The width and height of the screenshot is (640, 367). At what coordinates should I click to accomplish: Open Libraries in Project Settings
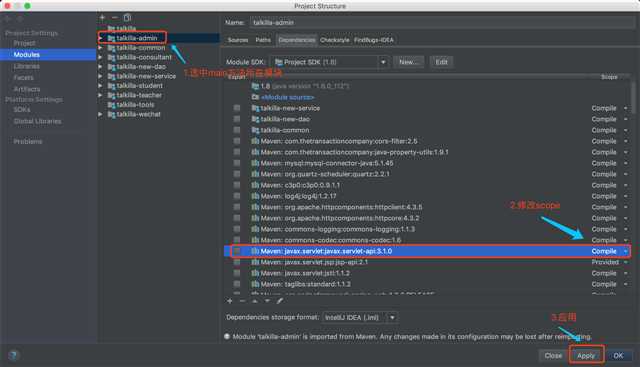pos(27,66)
